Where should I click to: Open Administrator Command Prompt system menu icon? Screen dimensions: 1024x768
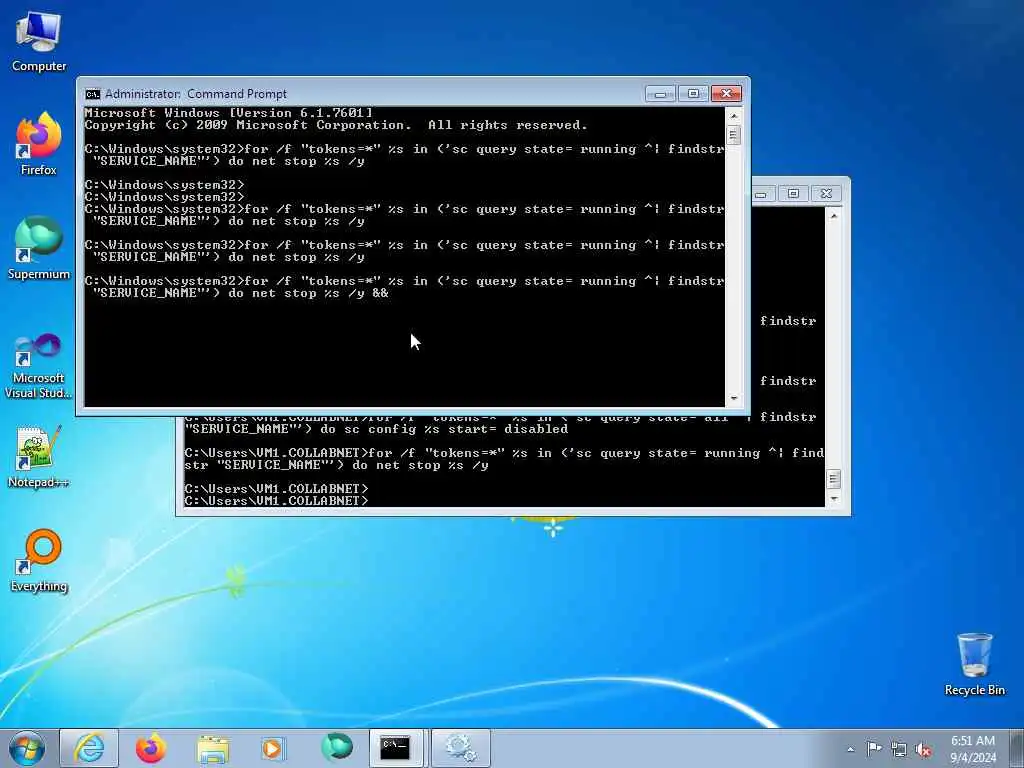tap(93, 94)
